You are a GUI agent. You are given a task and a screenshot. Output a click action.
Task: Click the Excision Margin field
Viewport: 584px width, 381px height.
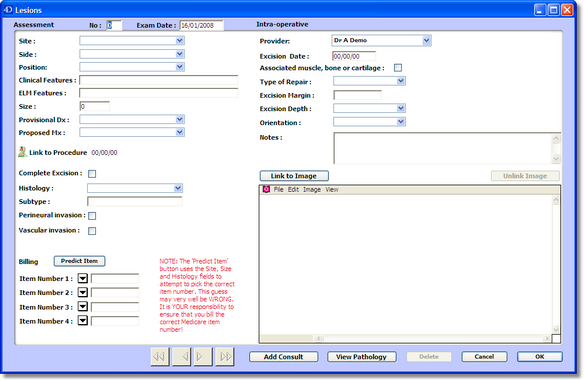[358, 95]
